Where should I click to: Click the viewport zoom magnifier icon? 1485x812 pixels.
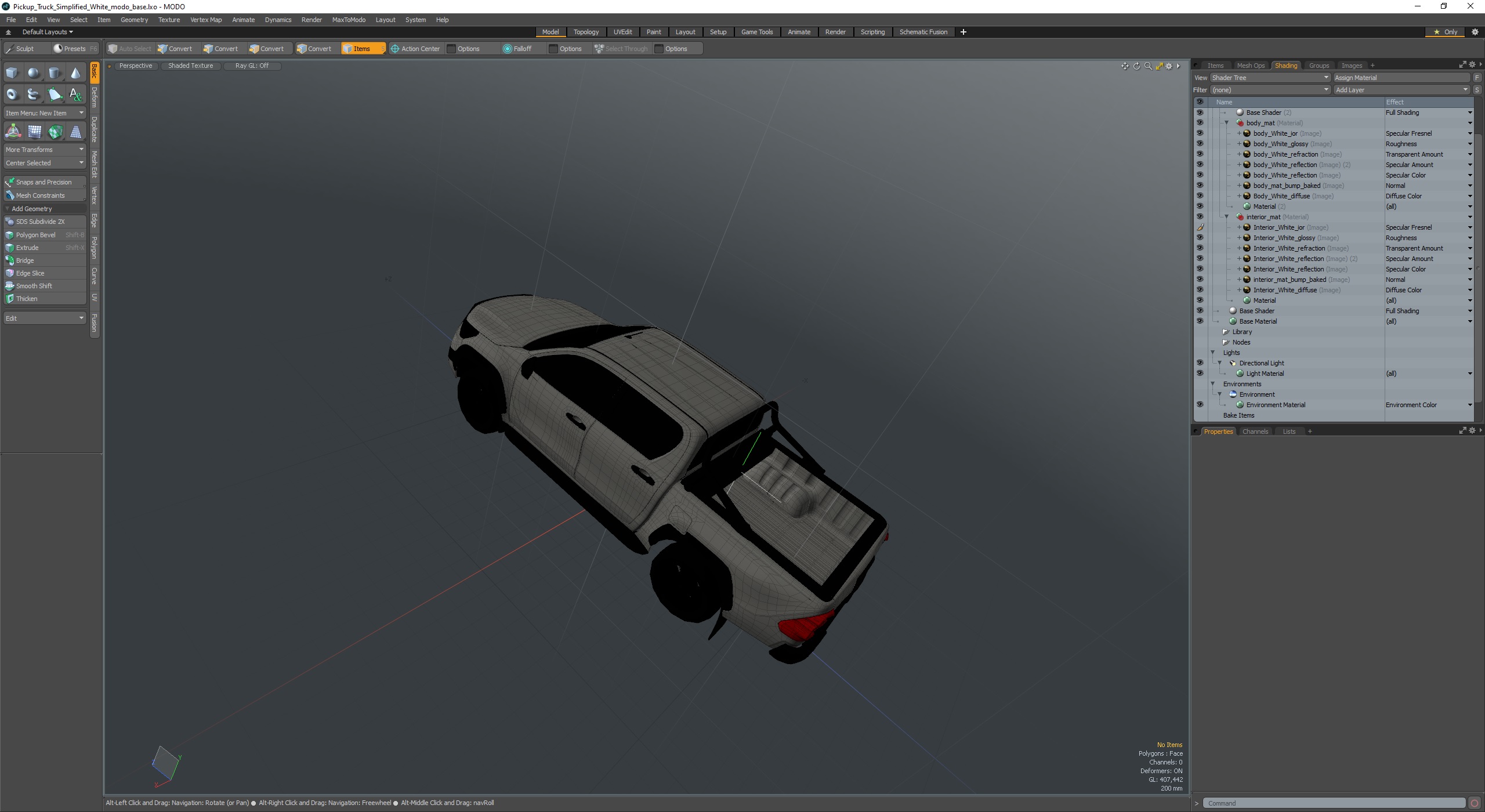coord(1147,66)
